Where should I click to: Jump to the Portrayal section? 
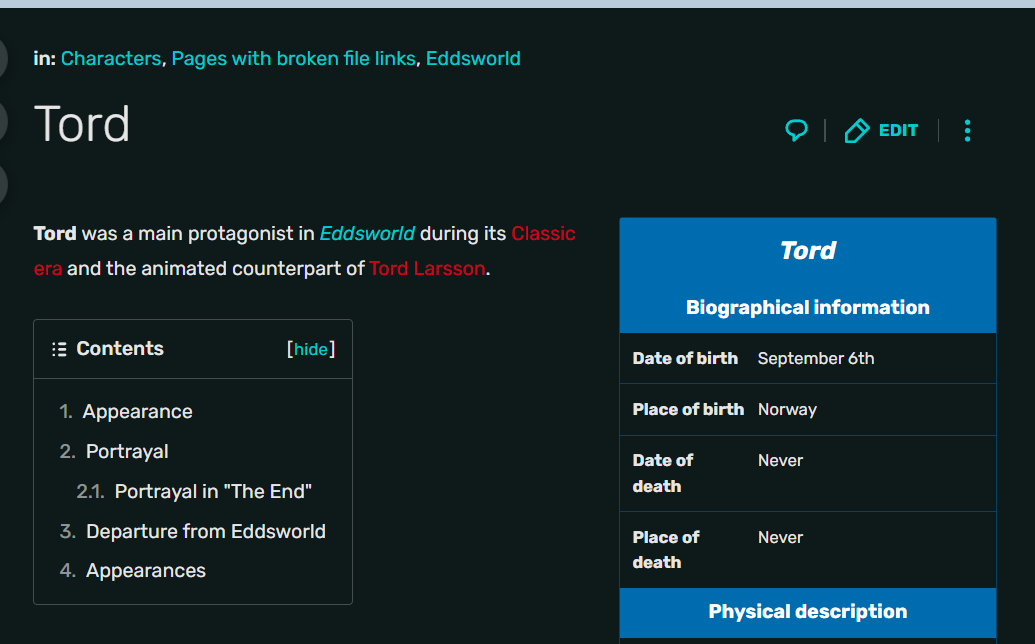(127, 452)
